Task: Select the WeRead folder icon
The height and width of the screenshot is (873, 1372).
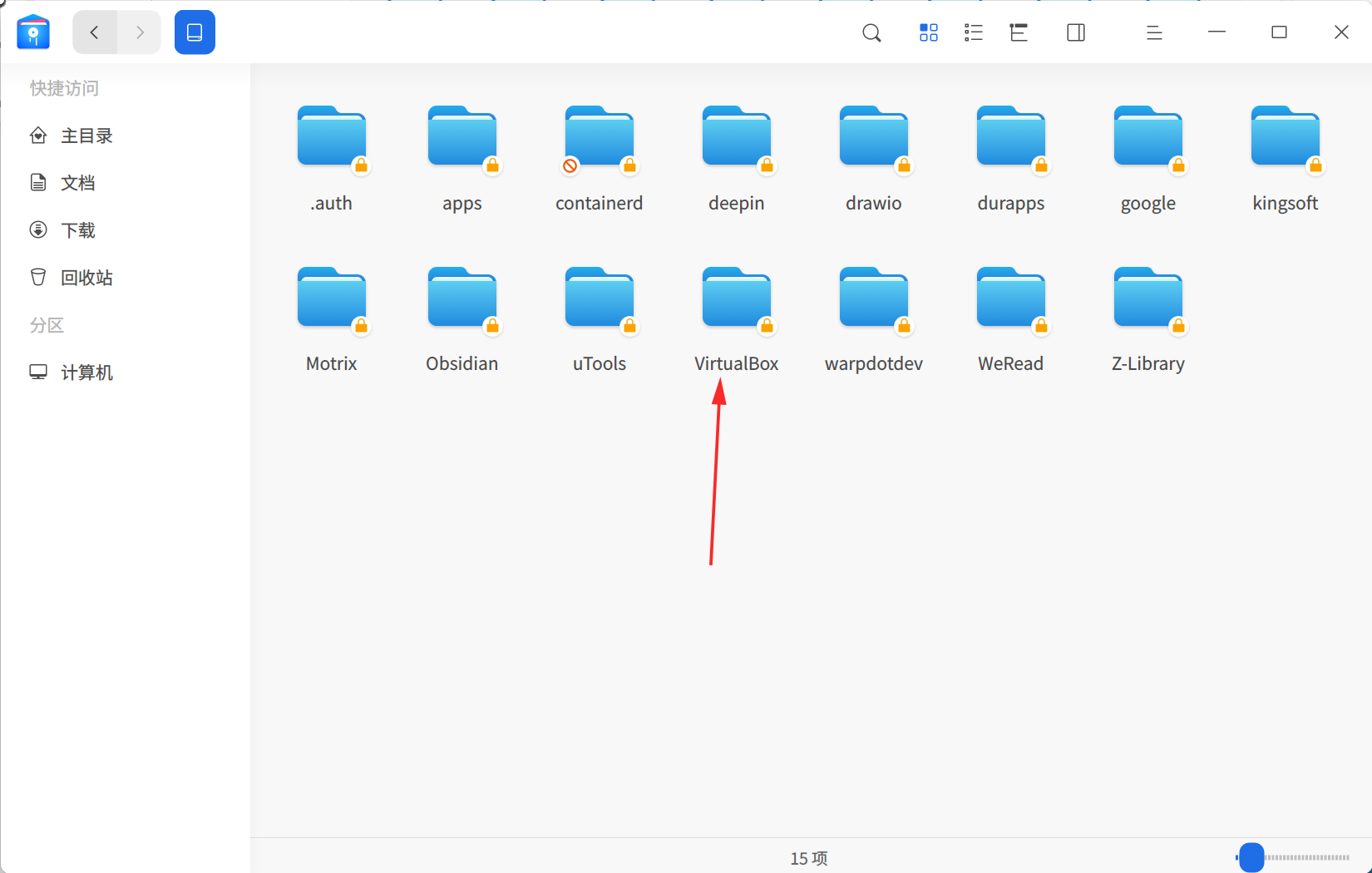Action: 1011,298
